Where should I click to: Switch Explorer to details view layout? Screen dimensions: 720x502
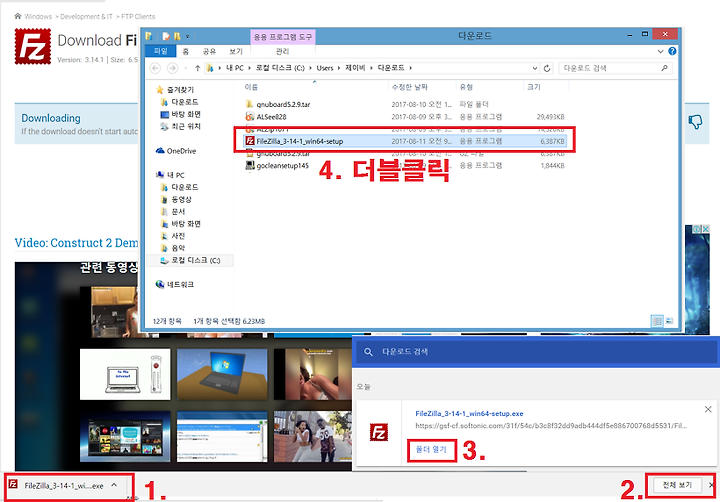click(657, 321)
